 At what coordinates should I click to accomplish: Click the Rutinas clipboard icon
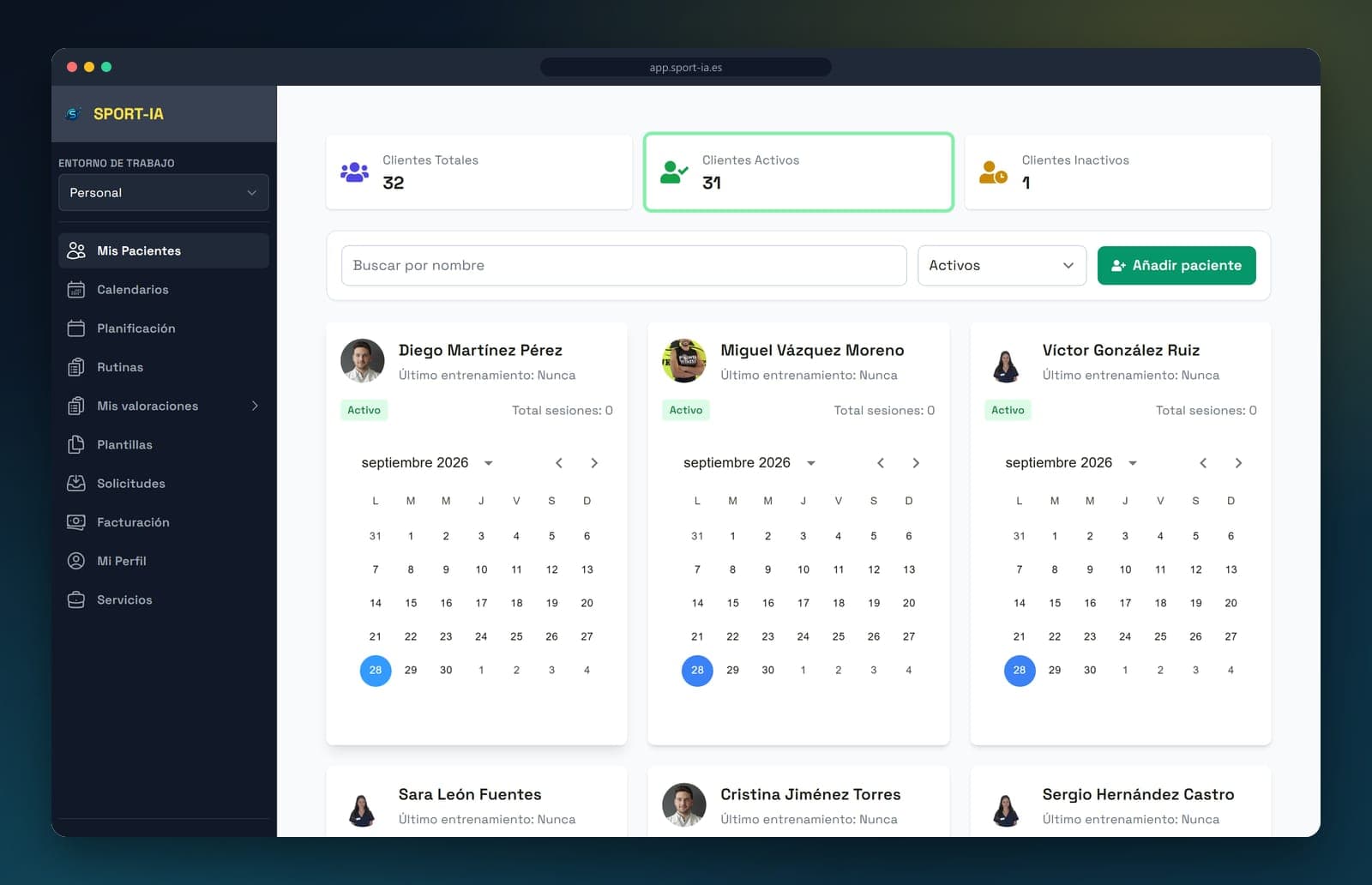tap(76, 367)
